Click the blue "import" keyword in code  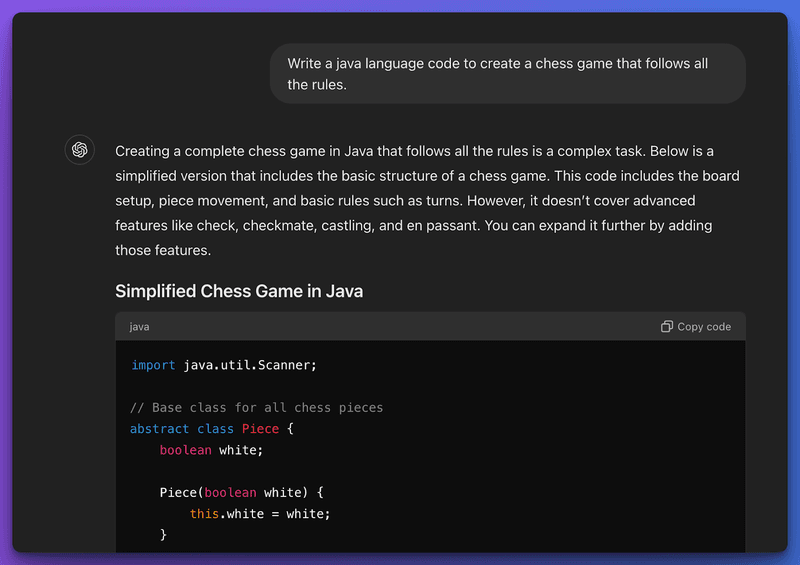tap(153, 365)
